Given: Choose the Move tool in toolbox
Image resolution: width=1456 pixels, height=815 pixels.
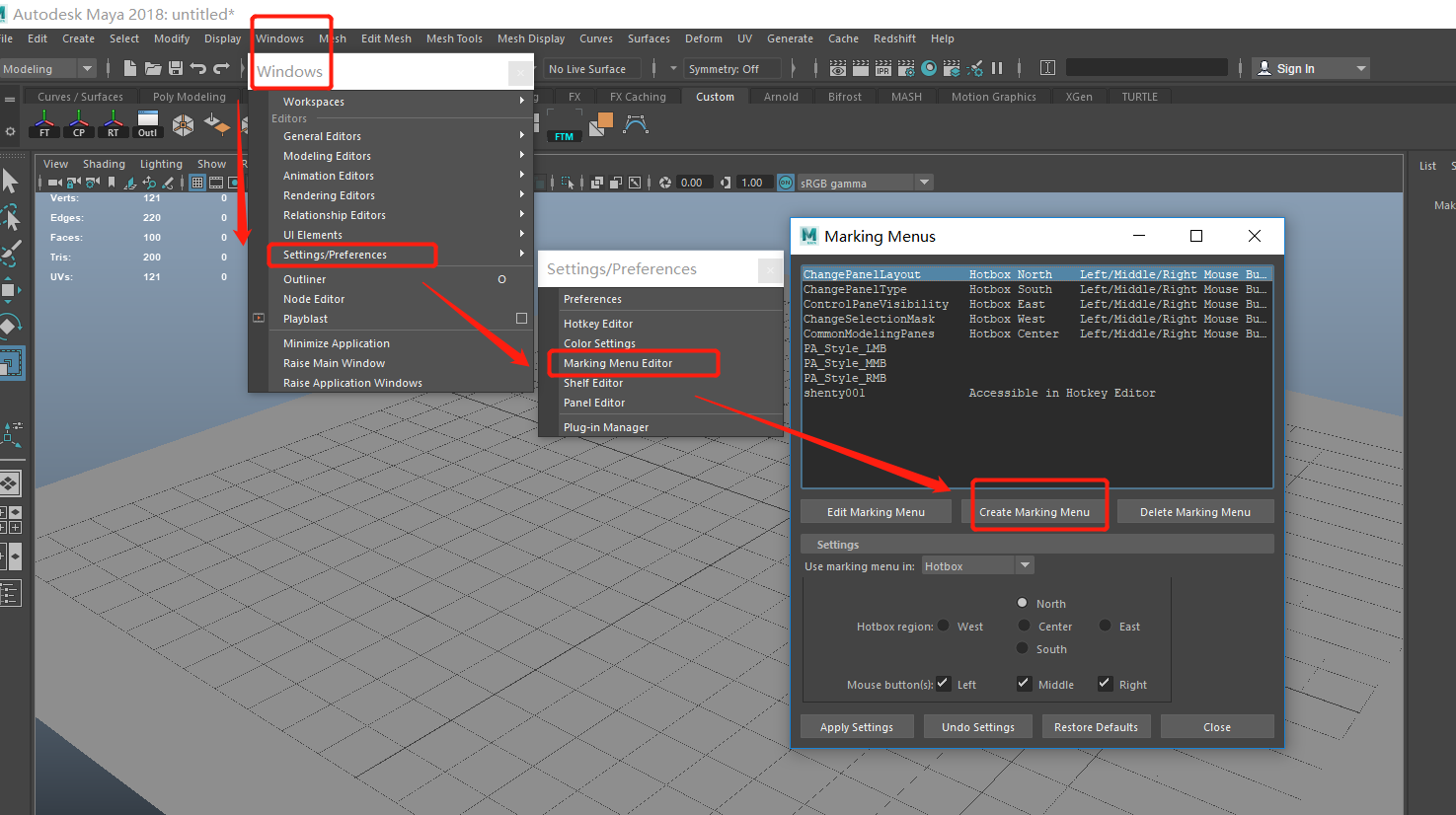Looking at the screenshot, I should point(10,289).
